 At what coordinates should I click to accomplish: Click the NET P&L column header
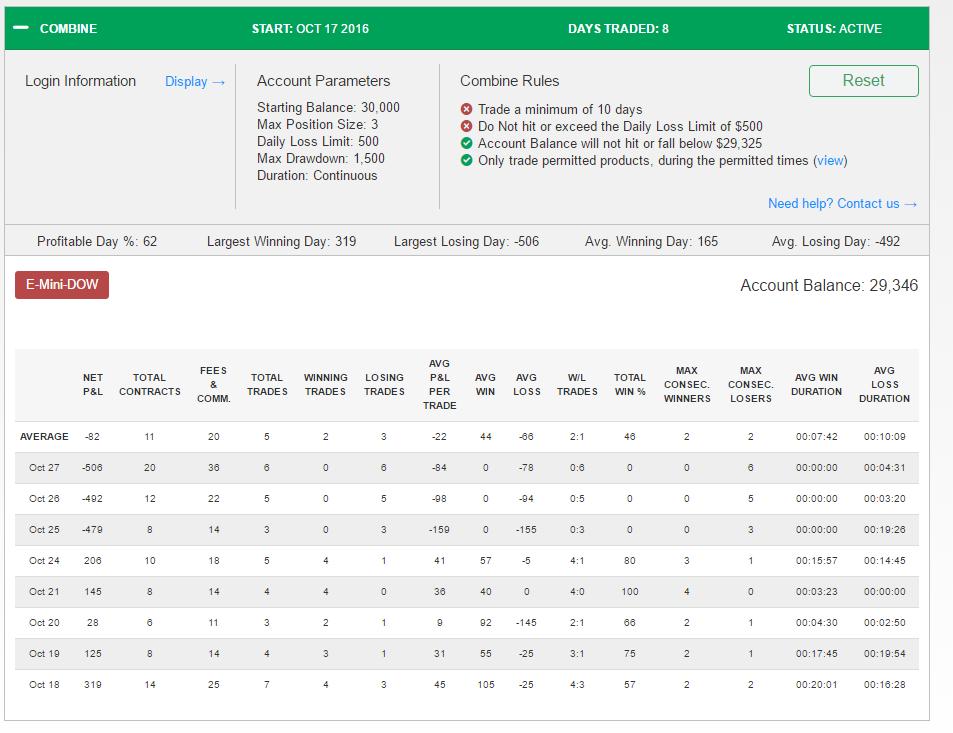pos(93,385)
